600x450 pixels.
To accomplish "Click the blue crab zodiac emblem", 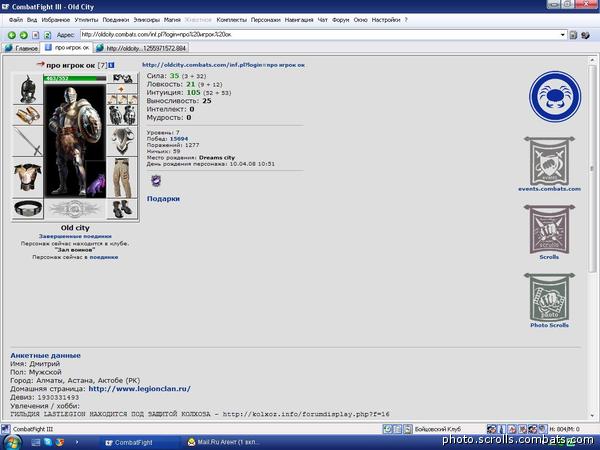I will pos(555,97).
